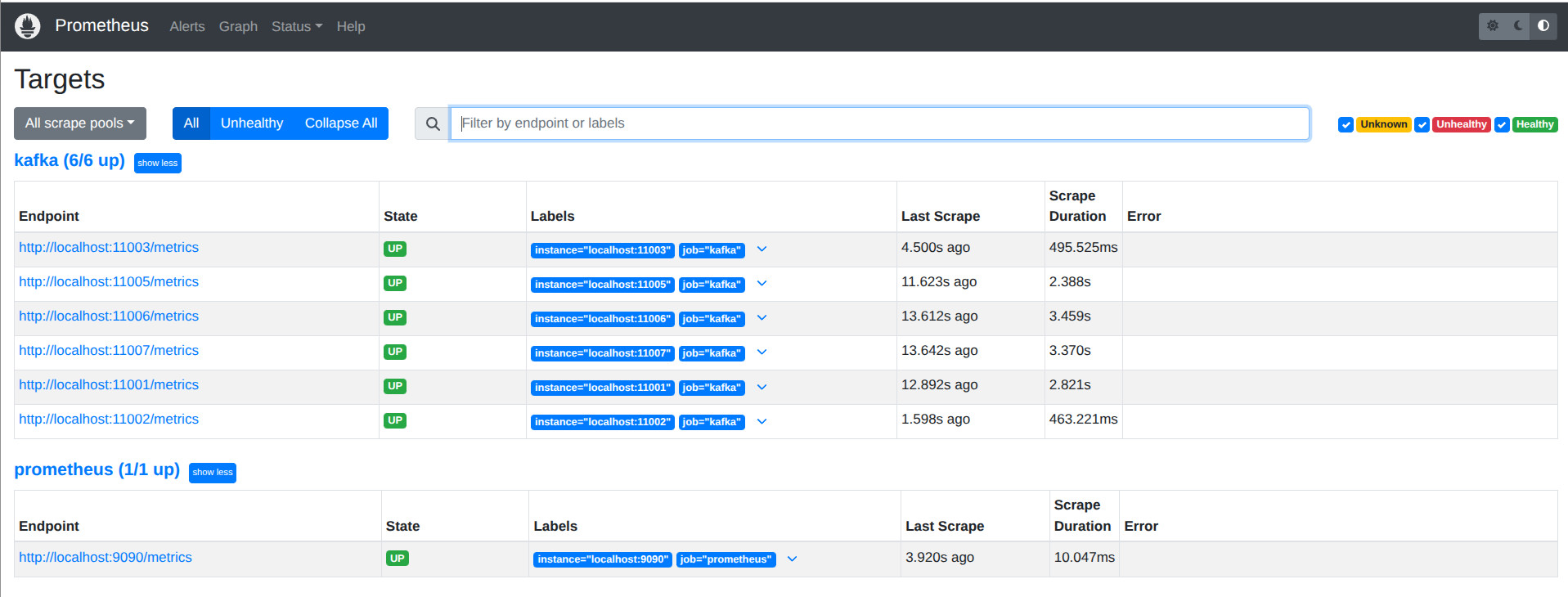
Task: Click the Unhealthy red filter badge
Action: click(1462, 124)
